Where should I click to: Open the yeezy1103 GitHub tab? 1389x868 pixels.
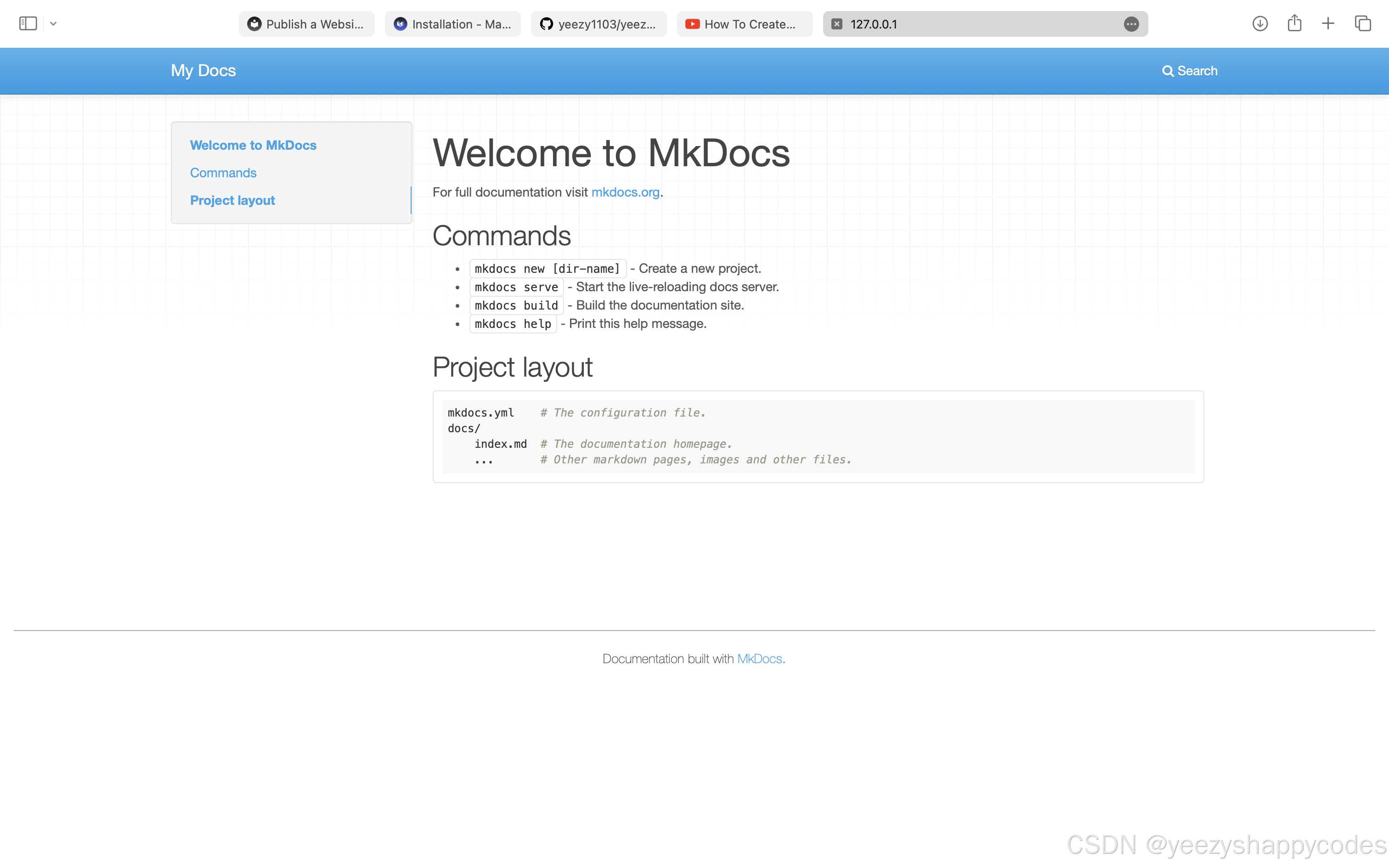pyautogui.click(x=599, y=24)
